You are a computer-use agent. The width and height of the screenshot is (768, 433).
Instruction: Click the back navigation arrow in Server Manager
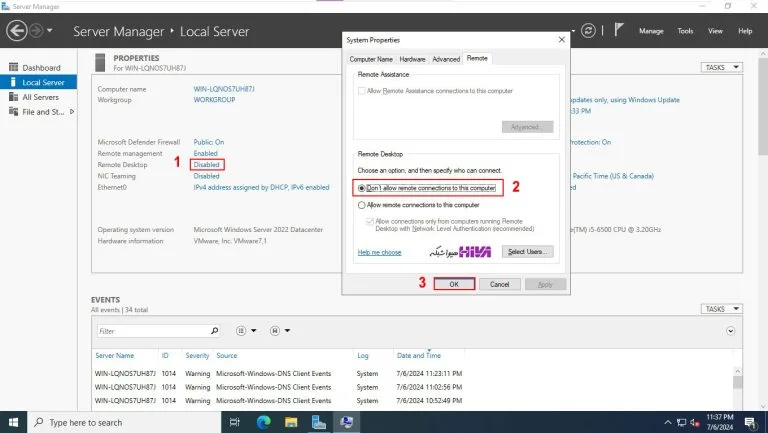click(x=17, y=31)
